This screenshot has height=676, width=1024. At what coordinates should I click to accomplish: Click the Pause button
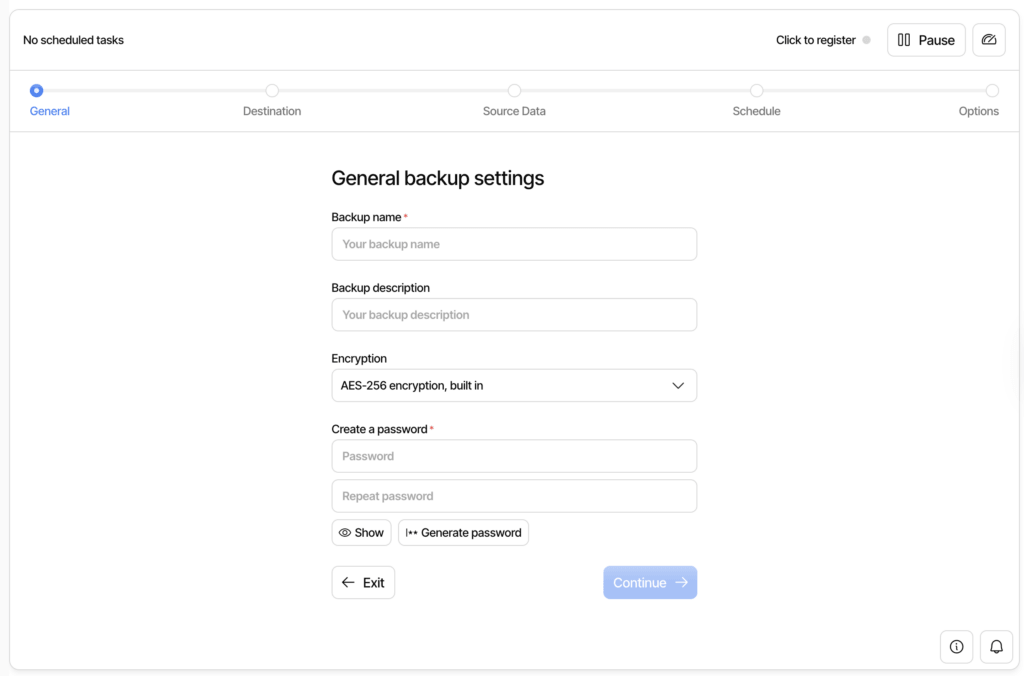point(926,40)
